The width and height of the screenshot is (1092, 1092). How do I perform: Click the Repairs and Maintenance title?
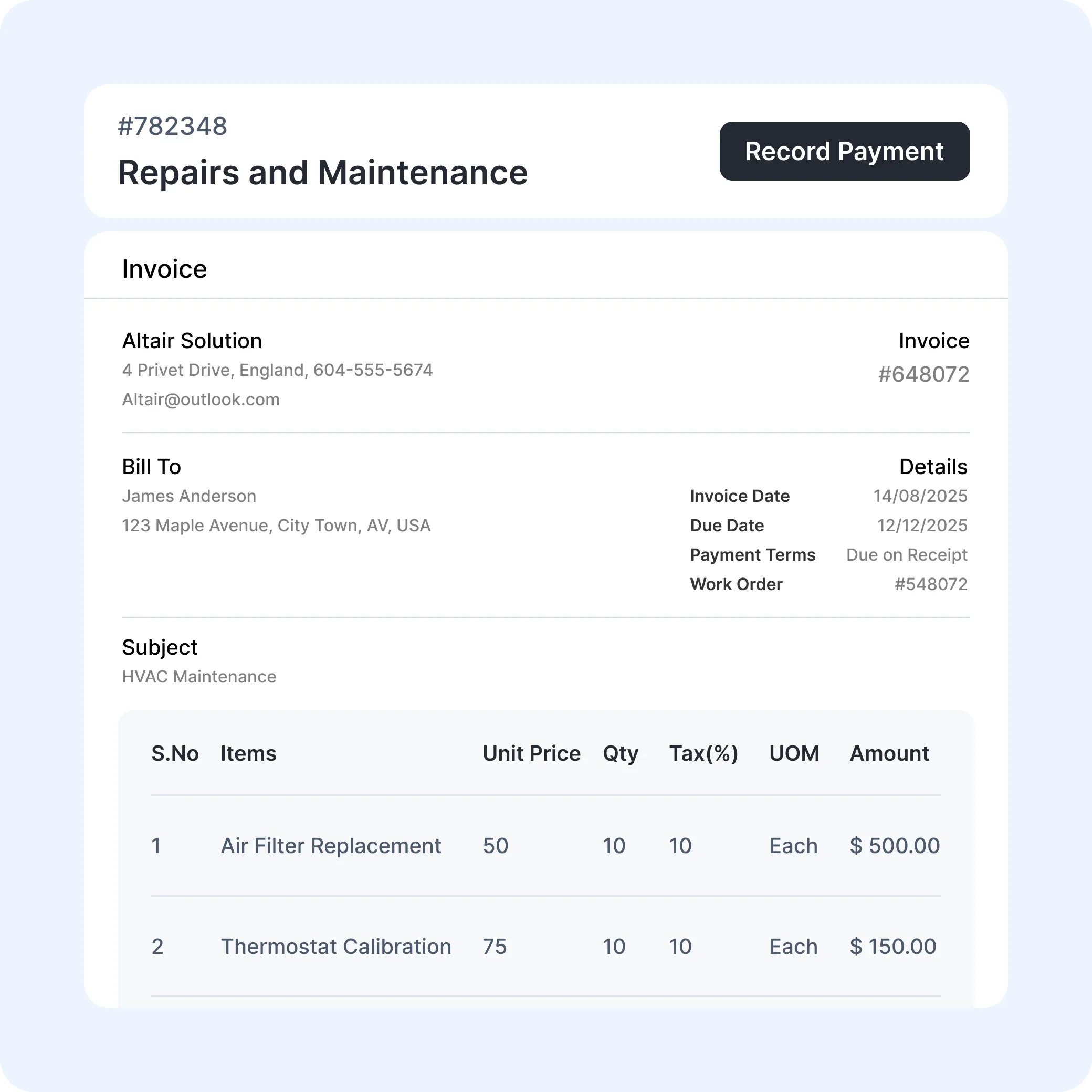[x=323, y=173]
